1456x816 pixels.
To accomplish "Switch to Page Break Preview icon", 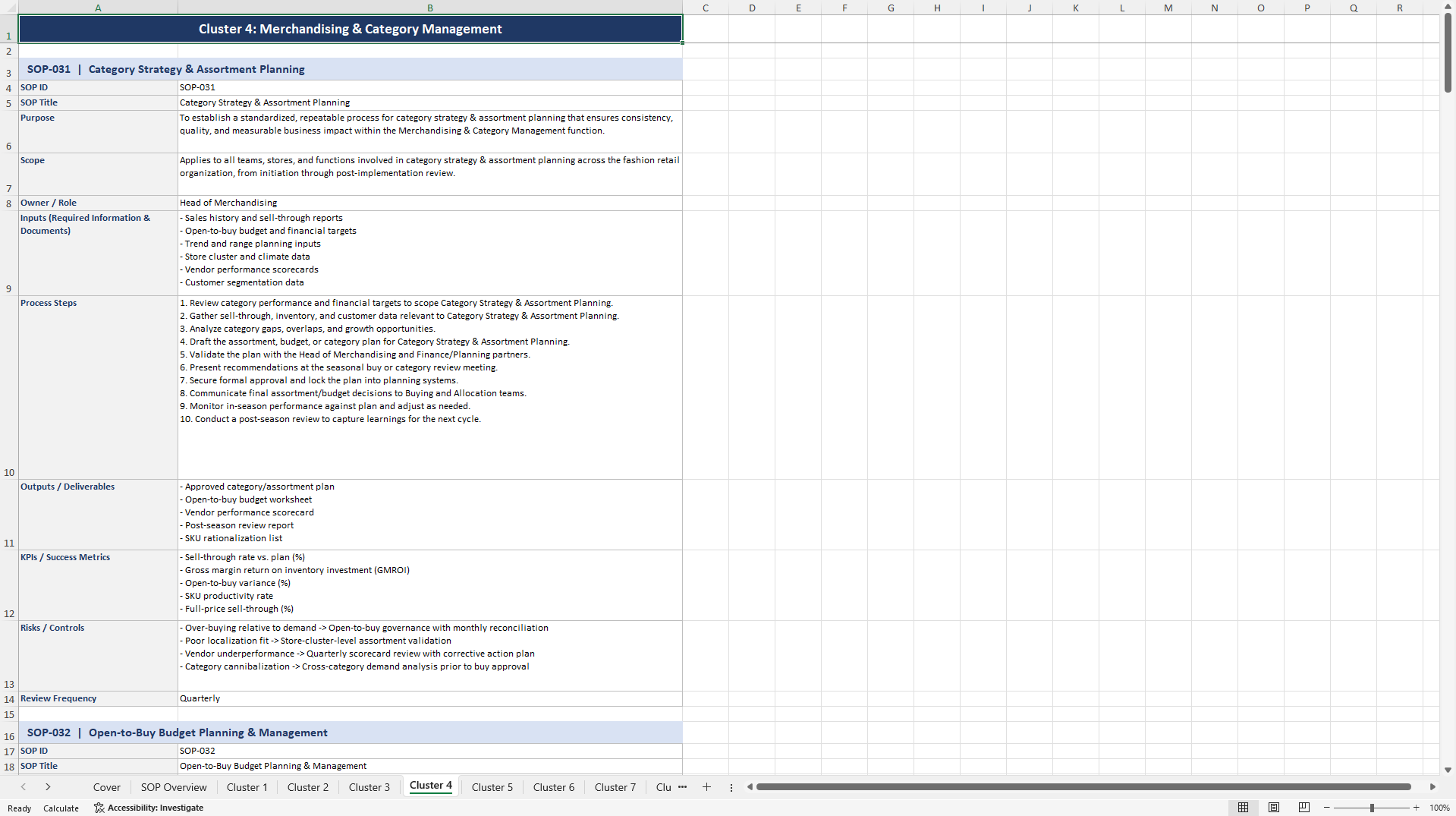I will point(1304,808).
